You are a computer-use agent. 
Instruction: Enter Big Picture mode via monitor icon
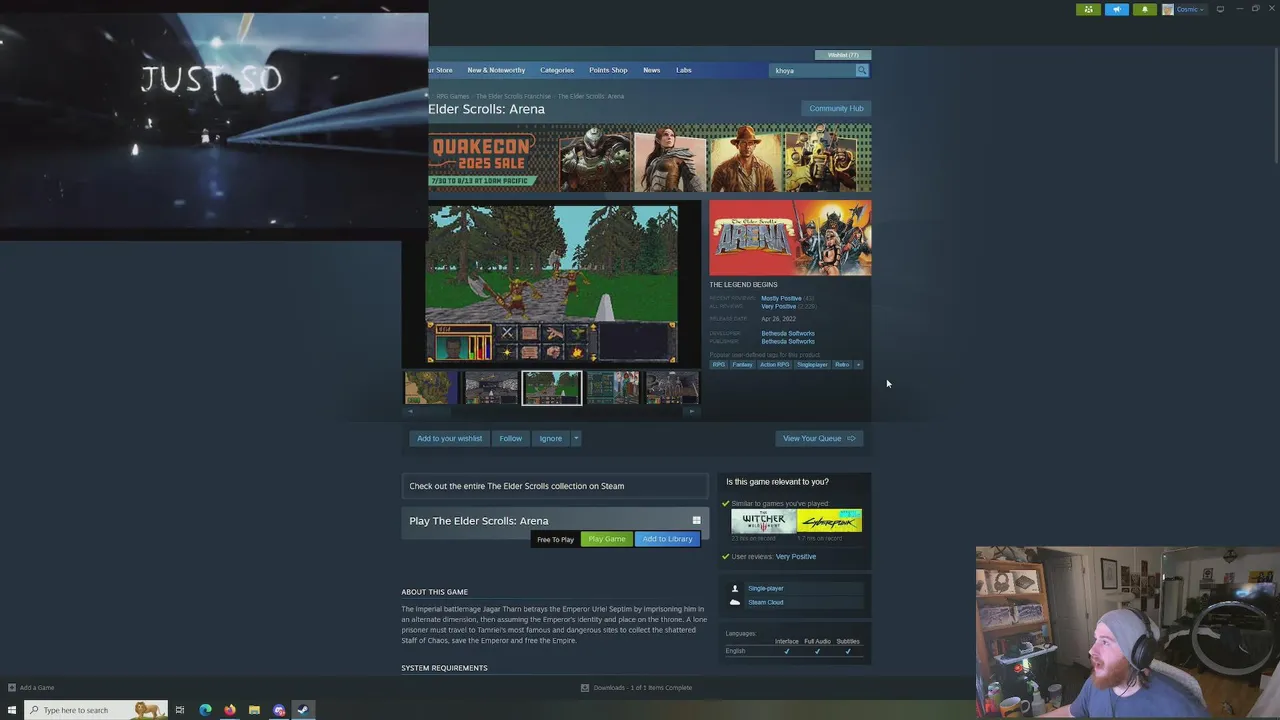click(1220, 9)
